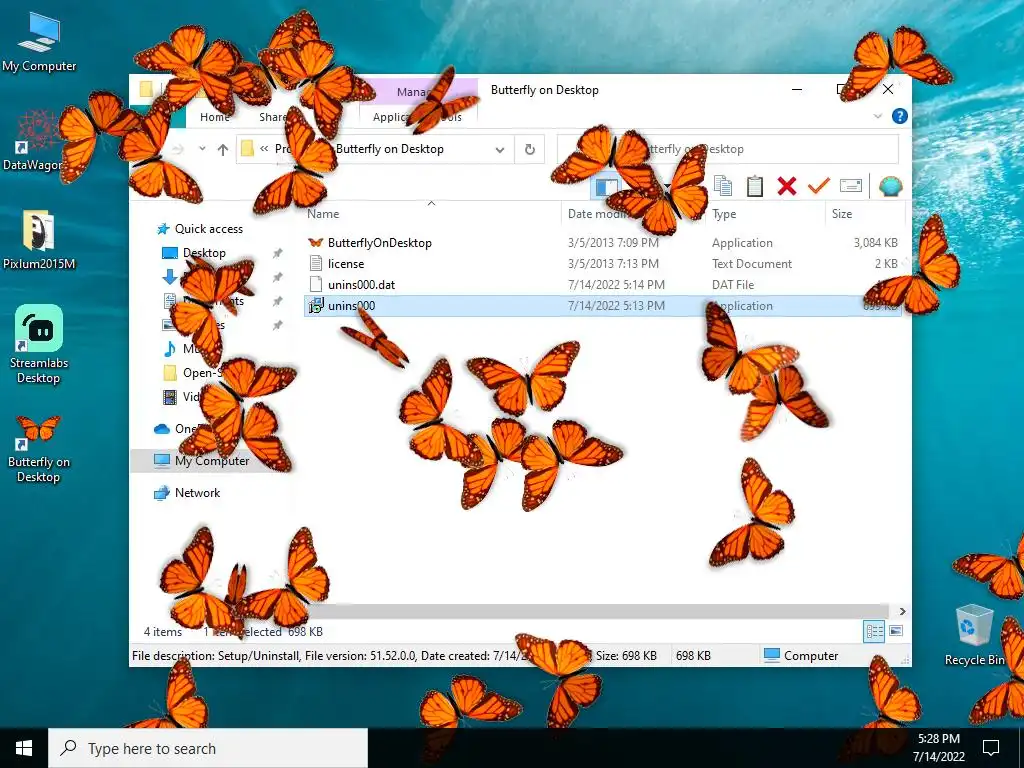This screenshot has height=768, width=1024.
Task: Open My Computer desktop shortcut
Action: 39,42
